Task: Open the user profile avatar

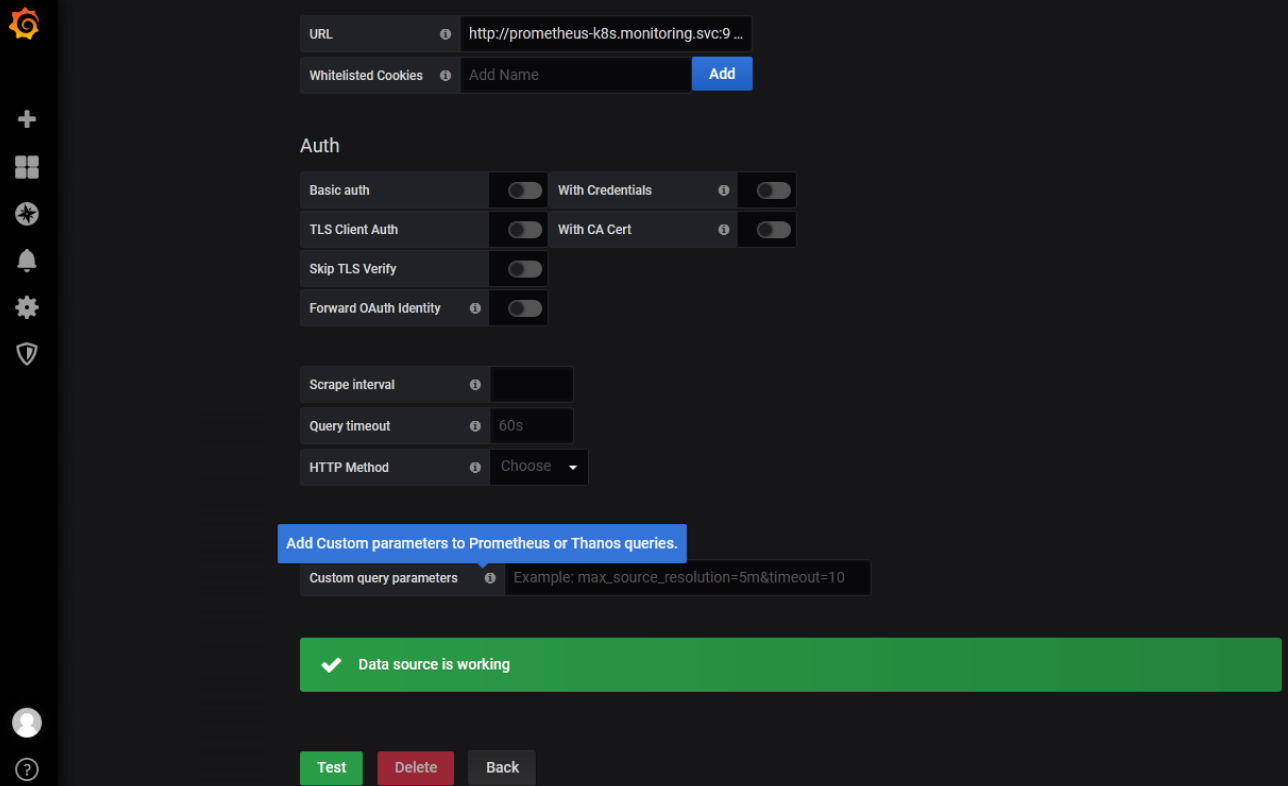Action: click(x=27, y=722)
